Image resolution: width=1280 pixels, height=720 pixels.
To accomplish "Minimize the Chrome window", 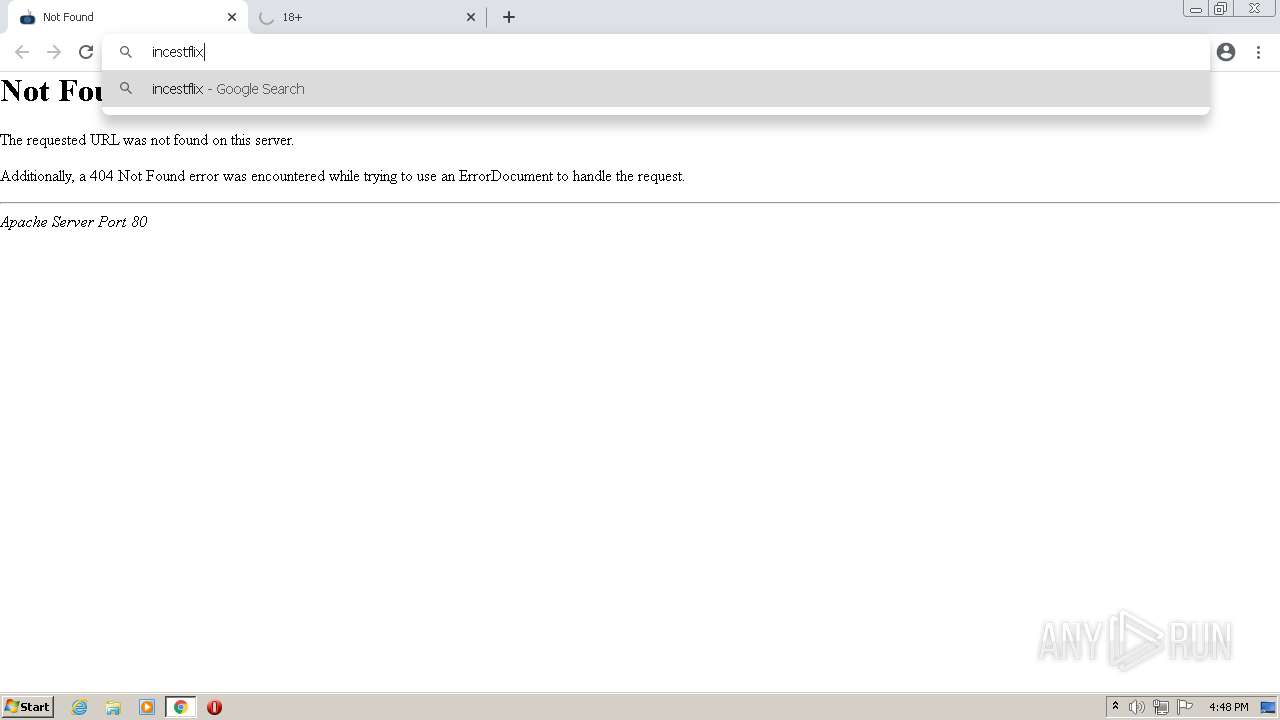I will (1196, 9).
